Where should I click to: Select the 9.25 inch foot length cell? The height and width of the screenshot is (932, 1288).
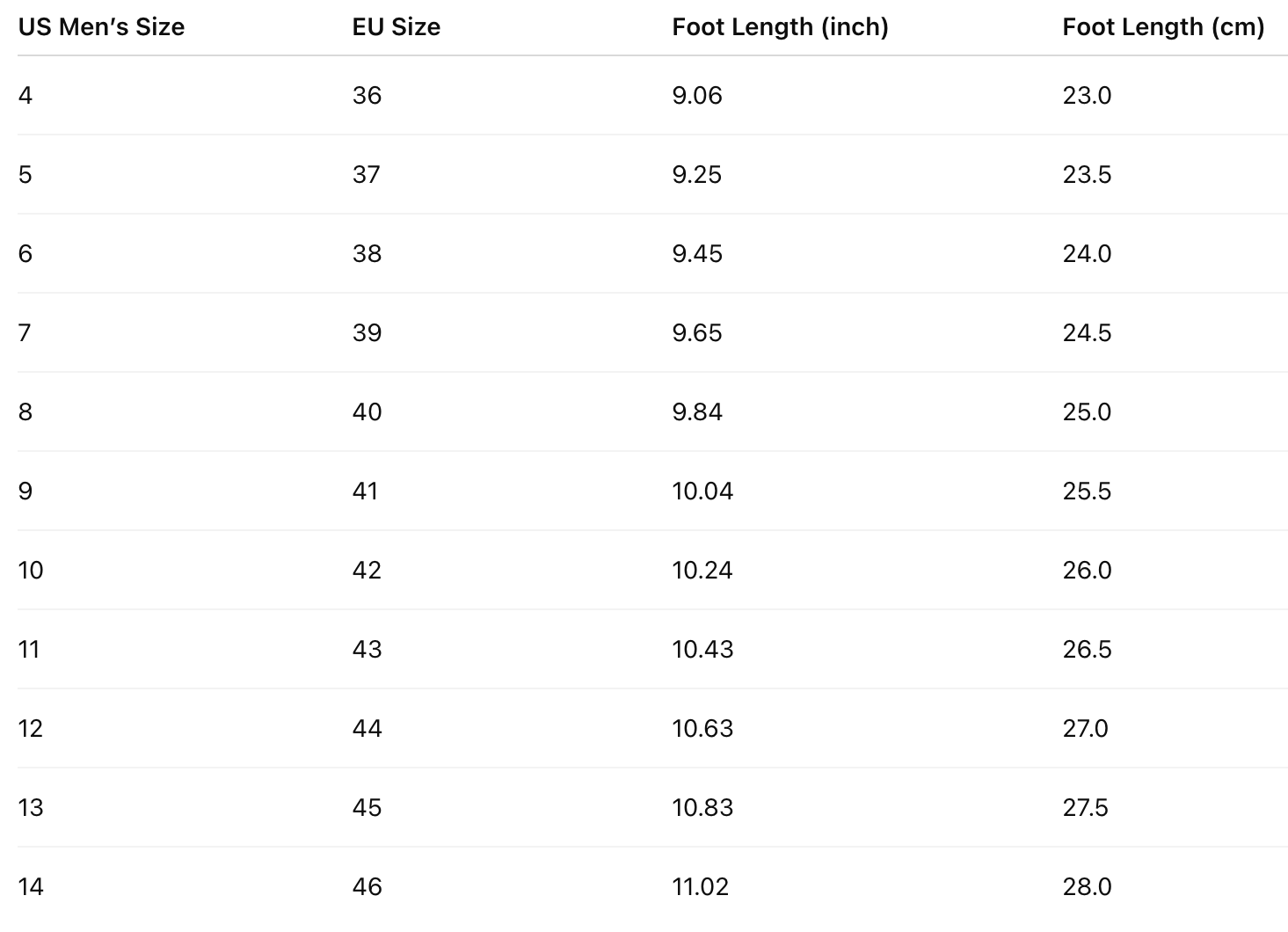(x=696, y=174)
